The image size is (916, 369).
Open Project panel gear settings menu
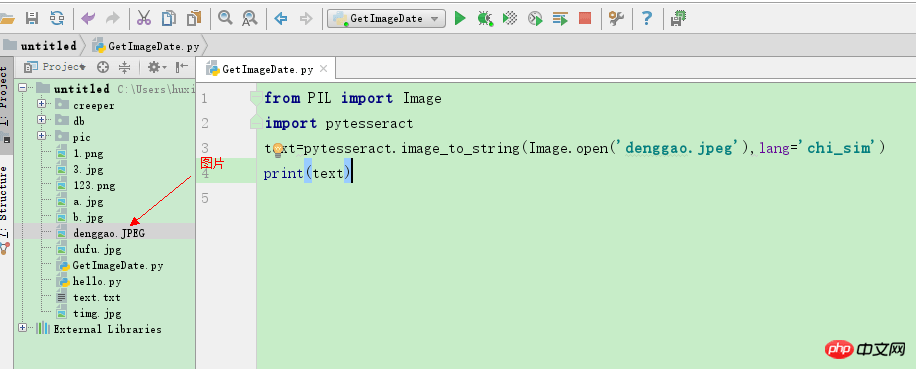(x=157, y=67)
